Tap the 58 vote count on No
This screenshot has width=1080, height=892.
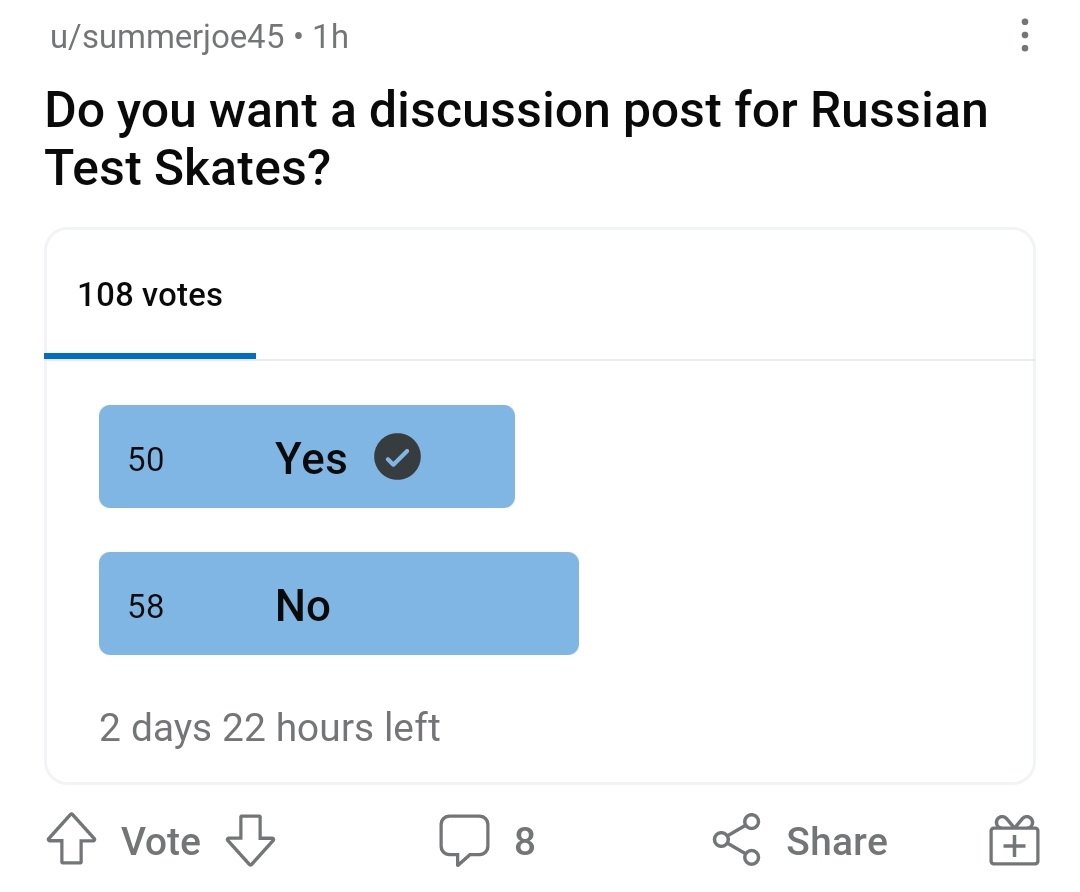click(146, 606)
